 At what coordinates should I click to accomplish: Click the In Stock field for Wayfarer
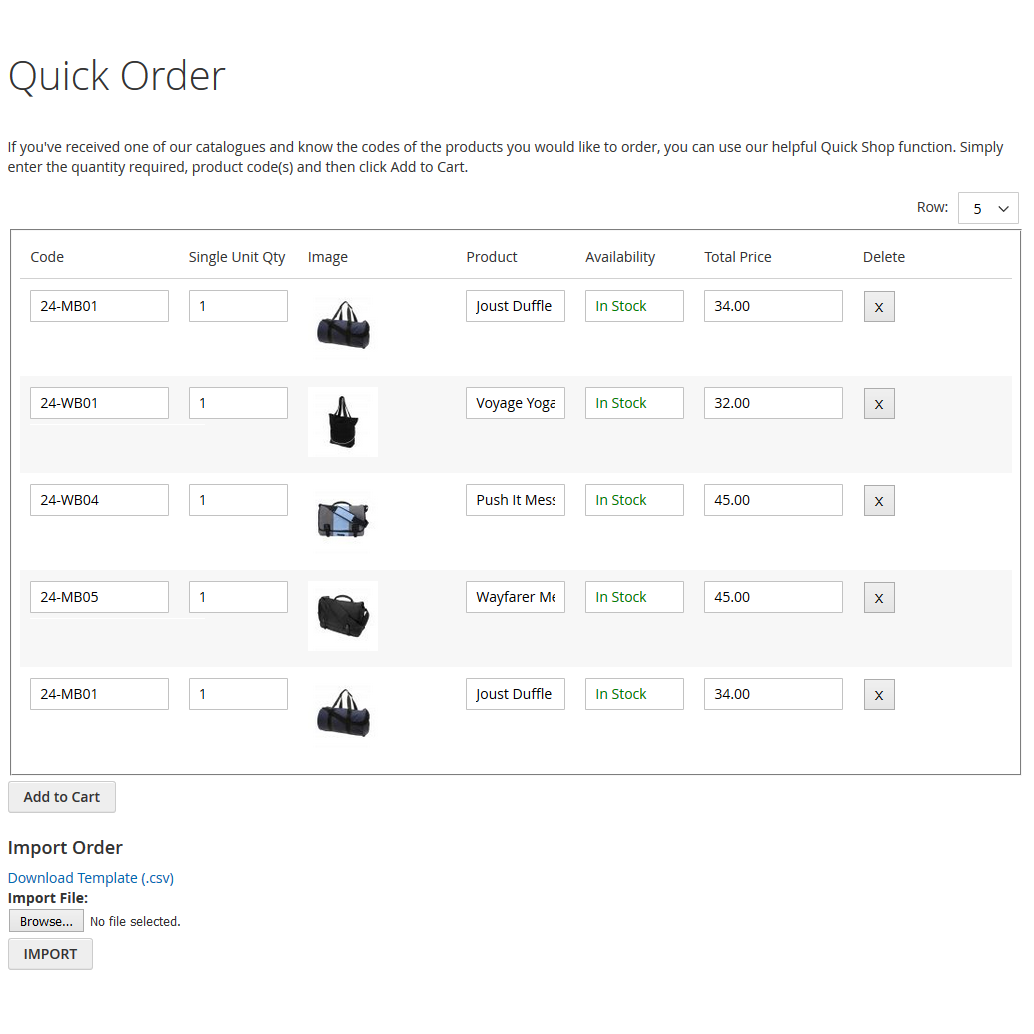634,597
